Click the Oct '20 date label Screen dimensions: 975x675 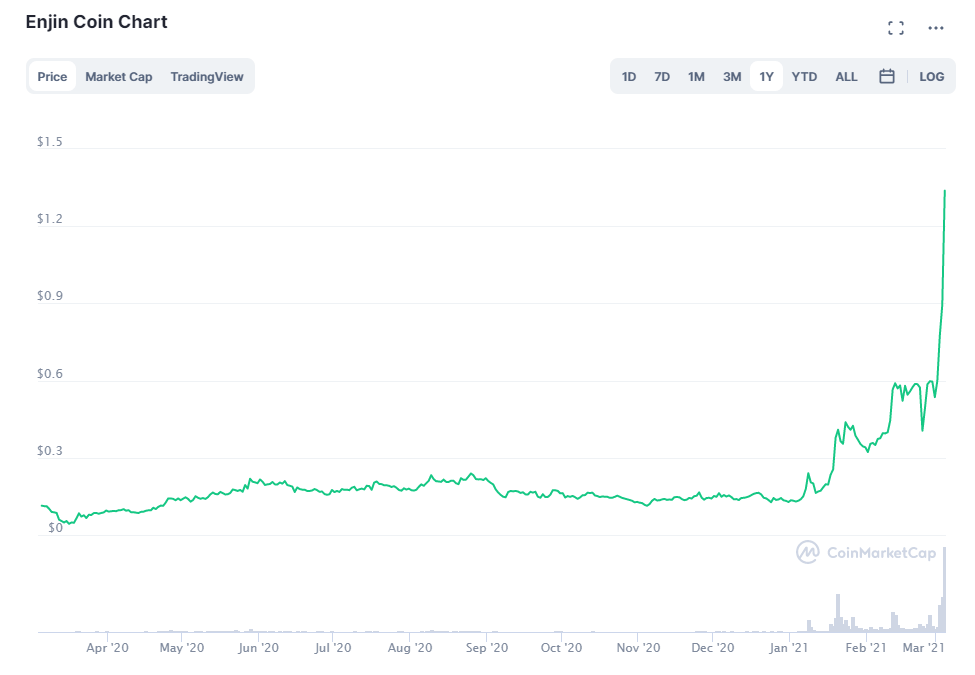561,648
